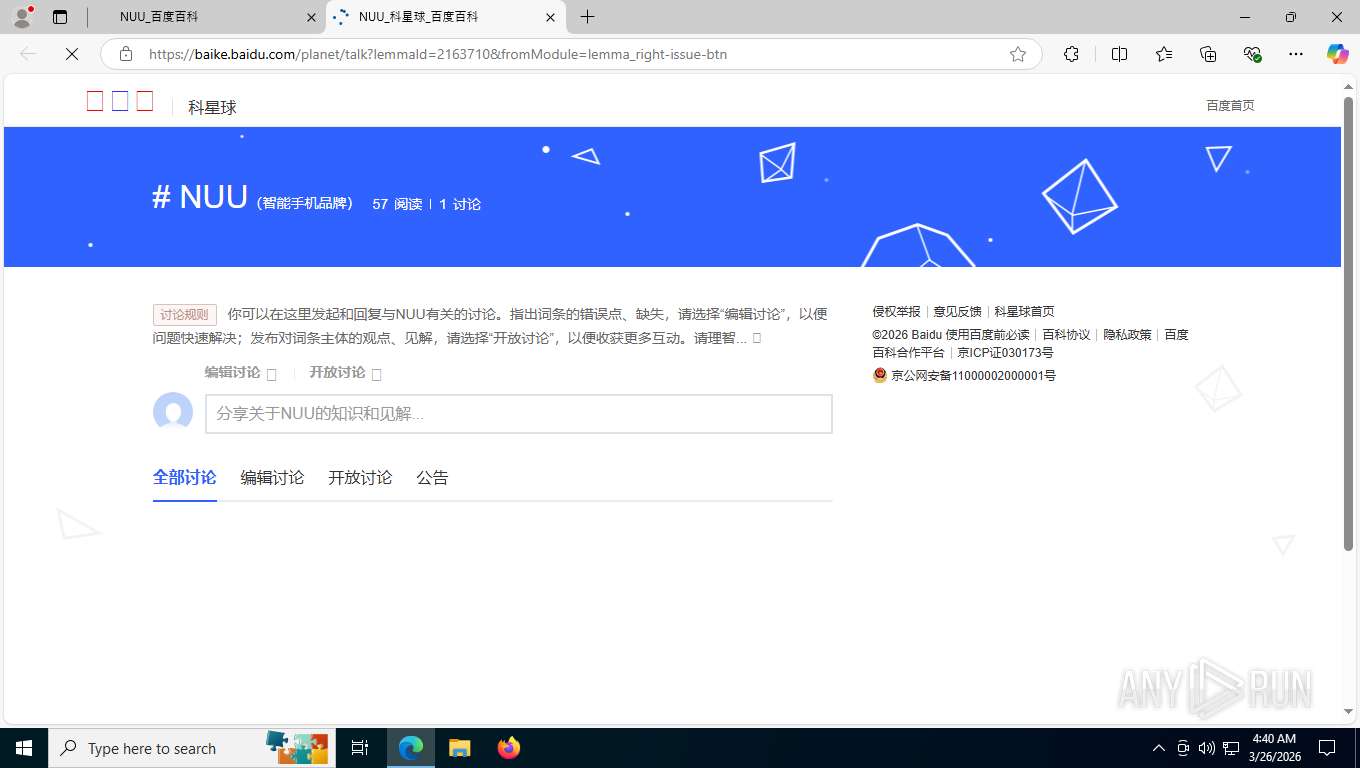Open the Extensions icon
The image size is (1360, 768).
click(x=1071, y=54)
